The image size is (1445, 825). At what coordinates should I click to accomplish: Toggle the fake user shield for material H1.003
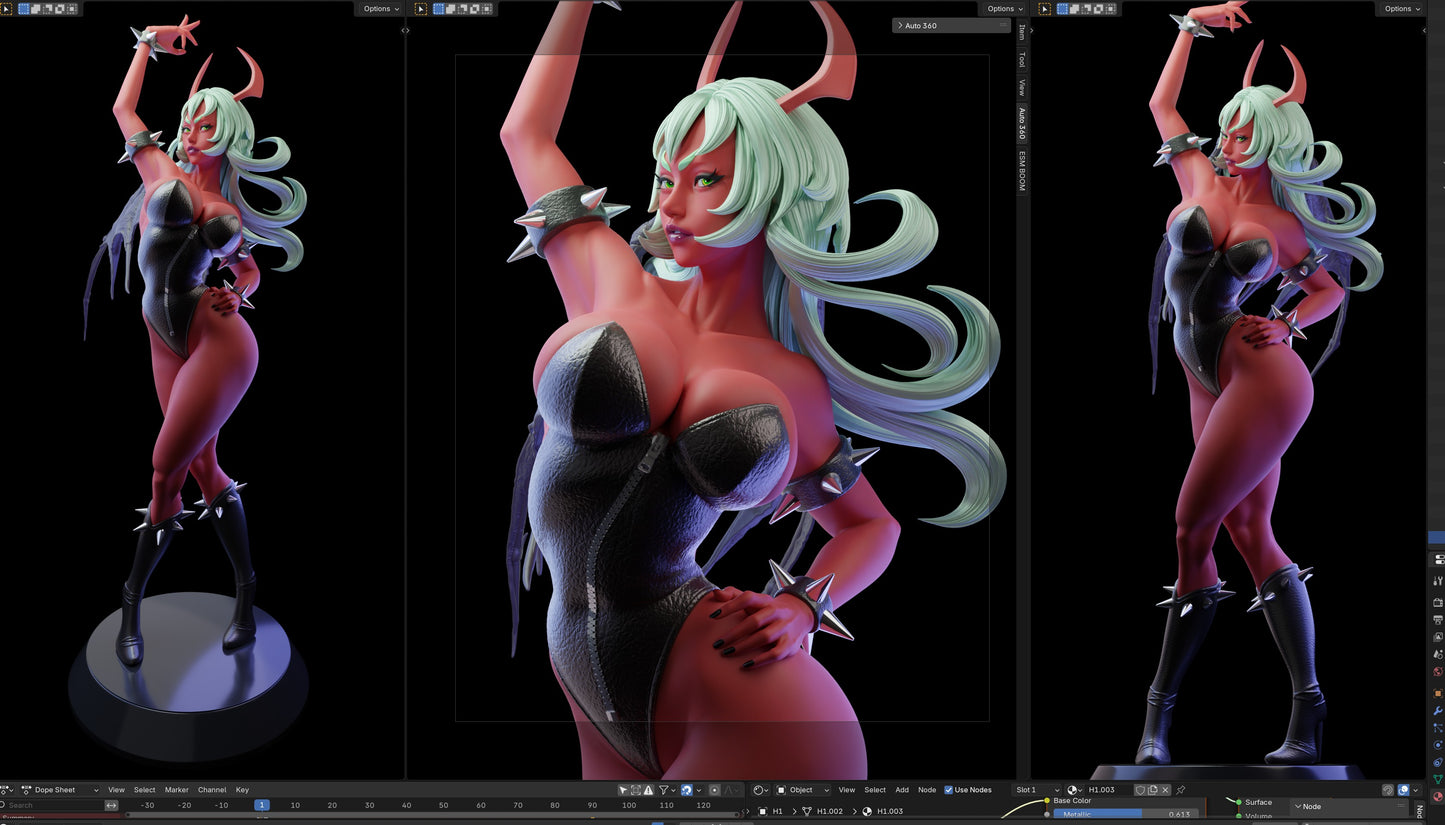[x=1140, y=790]
